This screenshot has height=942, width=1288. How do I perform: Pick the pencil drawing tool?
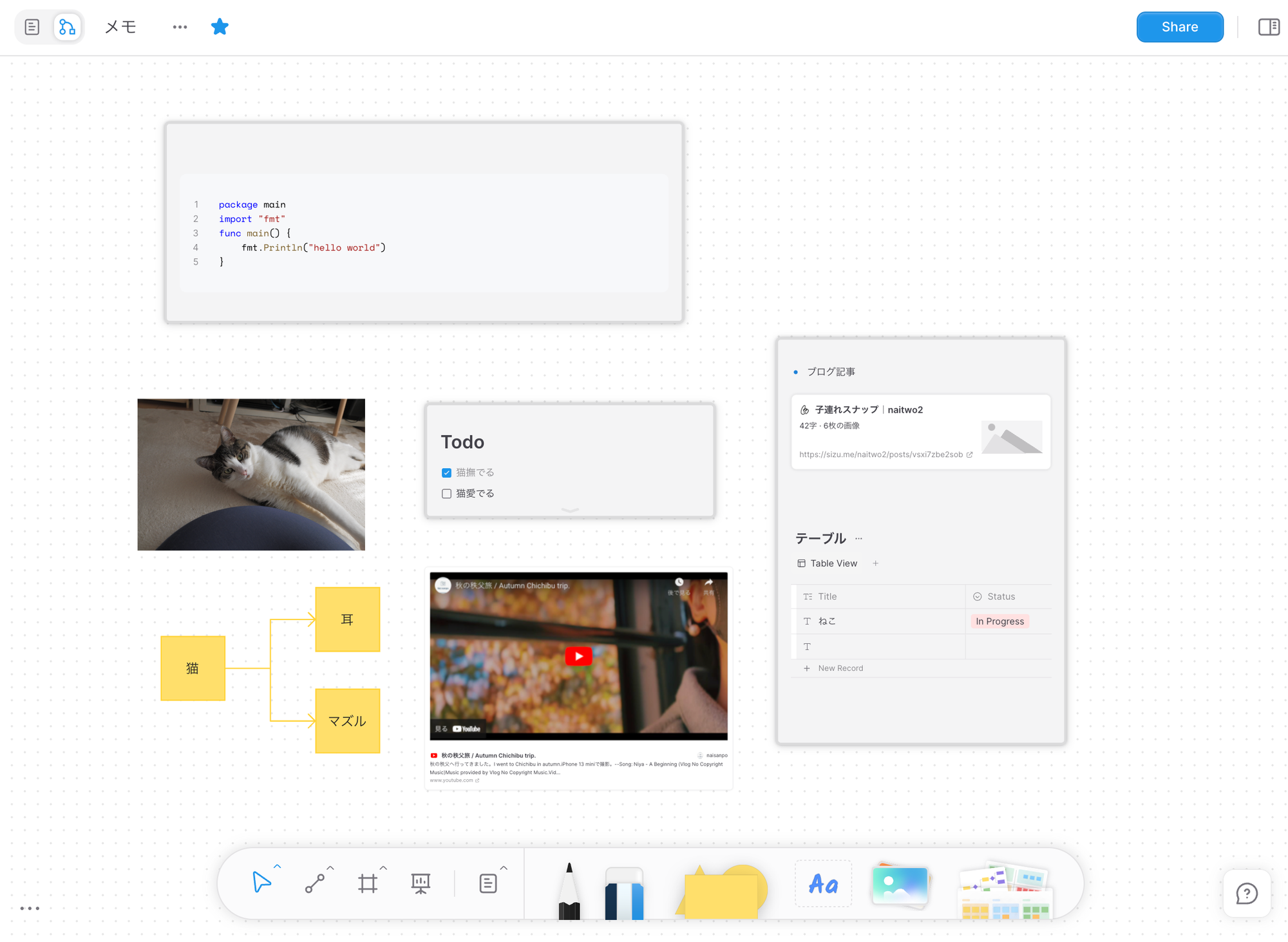(569, 892)
